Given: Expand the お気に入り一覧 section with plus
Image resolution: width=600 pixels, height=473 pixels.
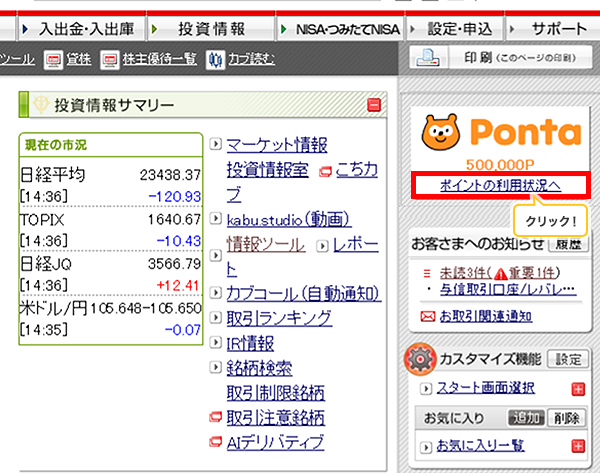Looking at the screenshot, I should click(578, 446).
